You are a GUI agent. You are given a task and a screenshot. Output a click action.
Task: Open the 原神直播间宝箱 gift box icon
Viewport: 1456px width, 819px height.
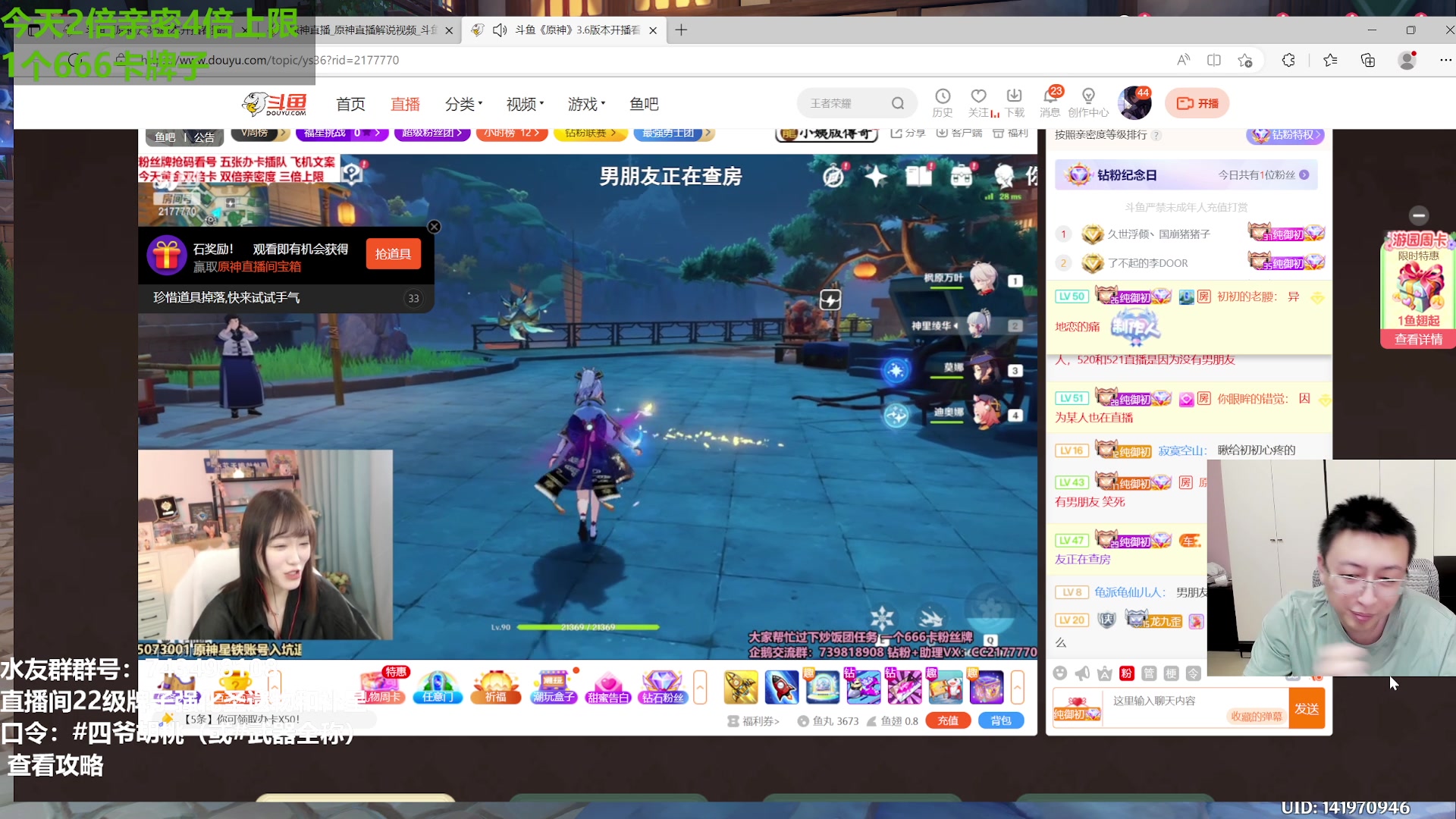coord(167,256)
